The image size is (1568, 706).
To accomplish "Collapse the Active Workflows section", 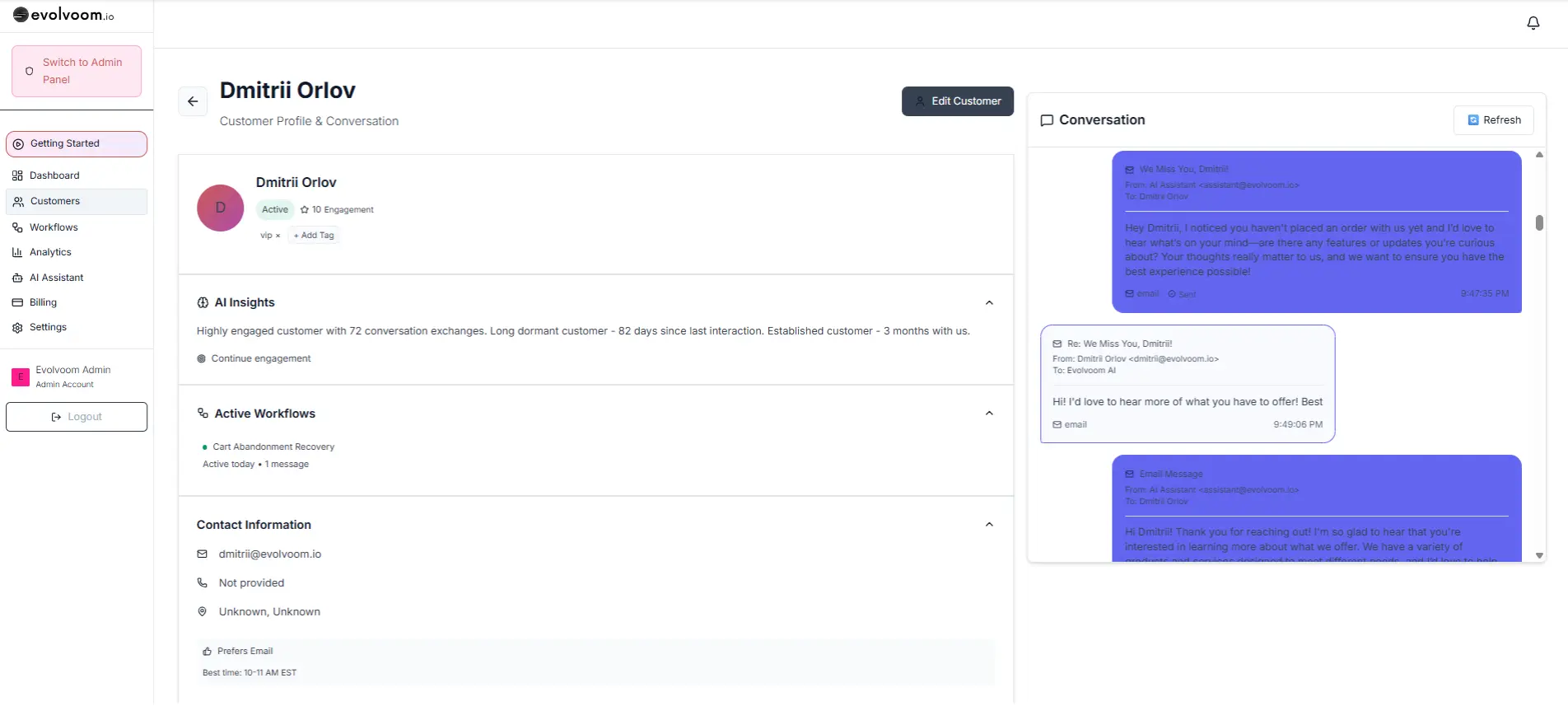I will point(989,414).
